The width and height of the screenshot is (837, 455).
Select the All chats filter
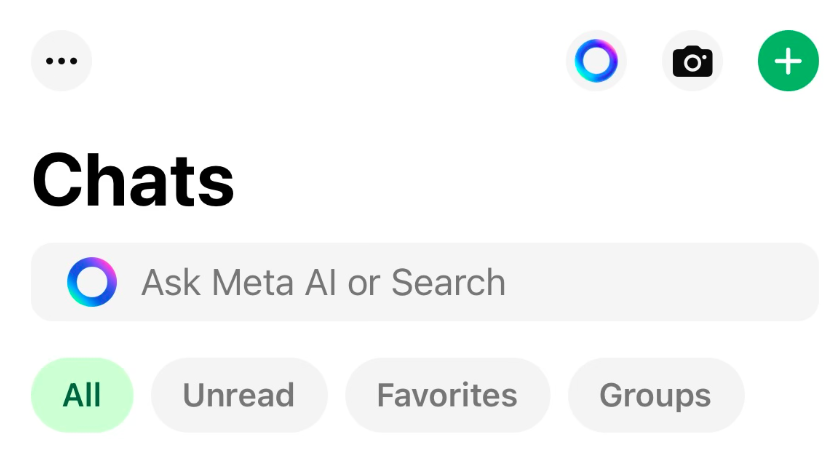(x=82, y=395)
